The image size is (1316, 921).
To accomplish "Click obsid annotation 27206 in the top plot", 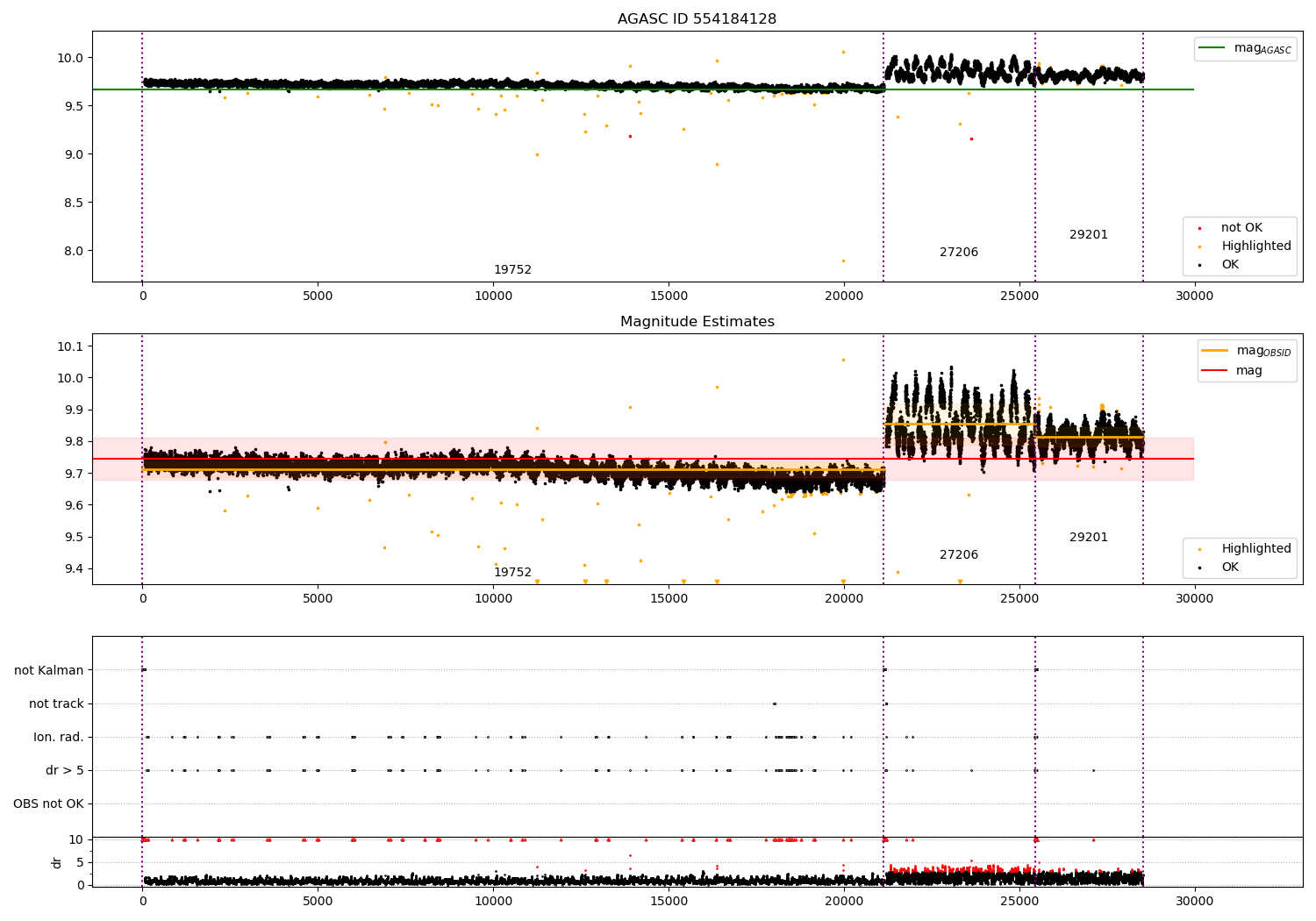I will [x=959, y=252].
